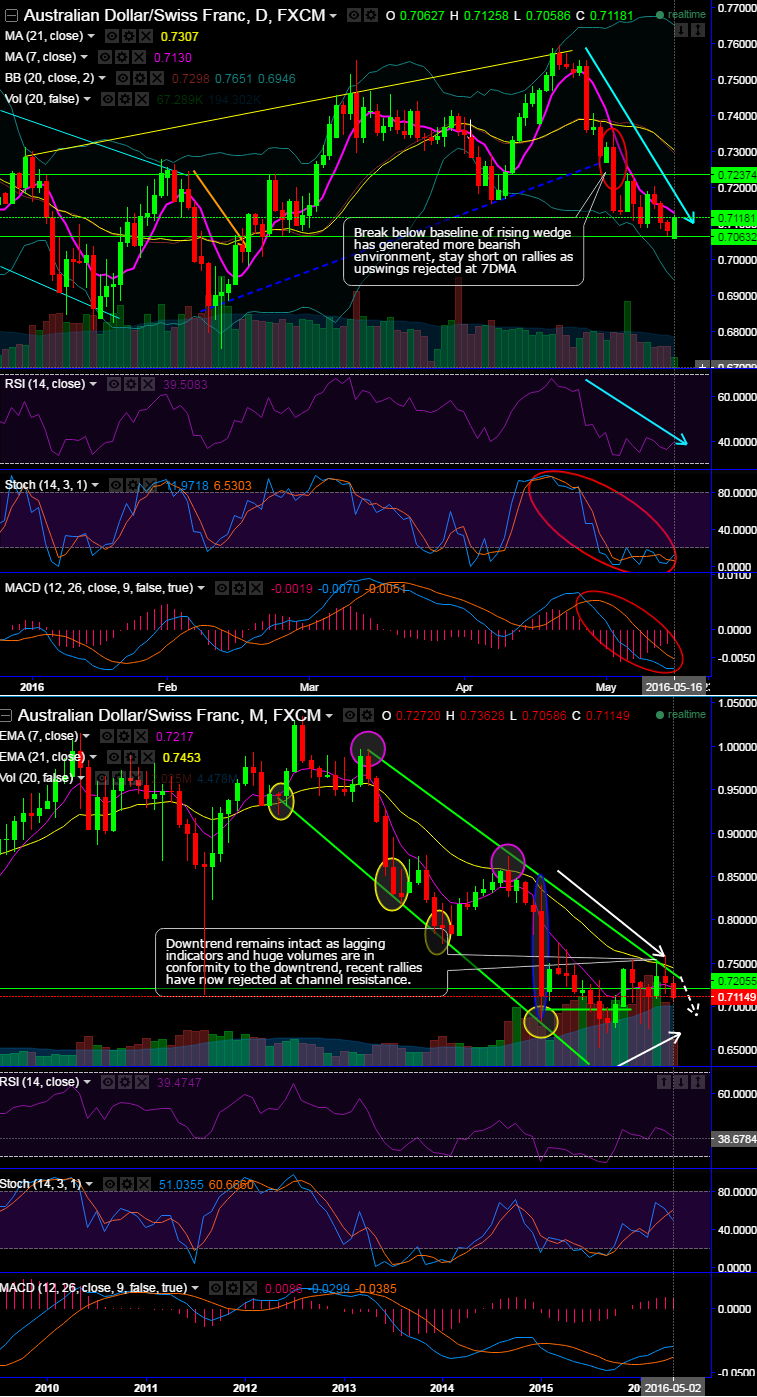Open daily Vol (20, false) settings gear

[x=127, y=99]
